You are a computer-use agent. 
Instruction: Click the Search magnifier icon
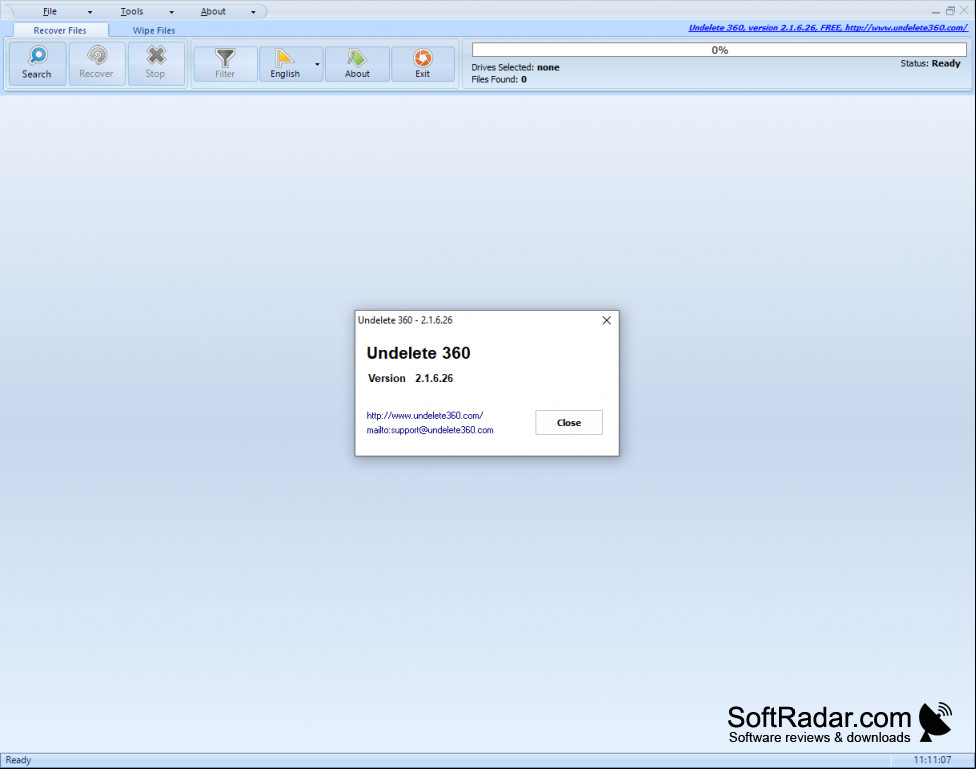37,56
